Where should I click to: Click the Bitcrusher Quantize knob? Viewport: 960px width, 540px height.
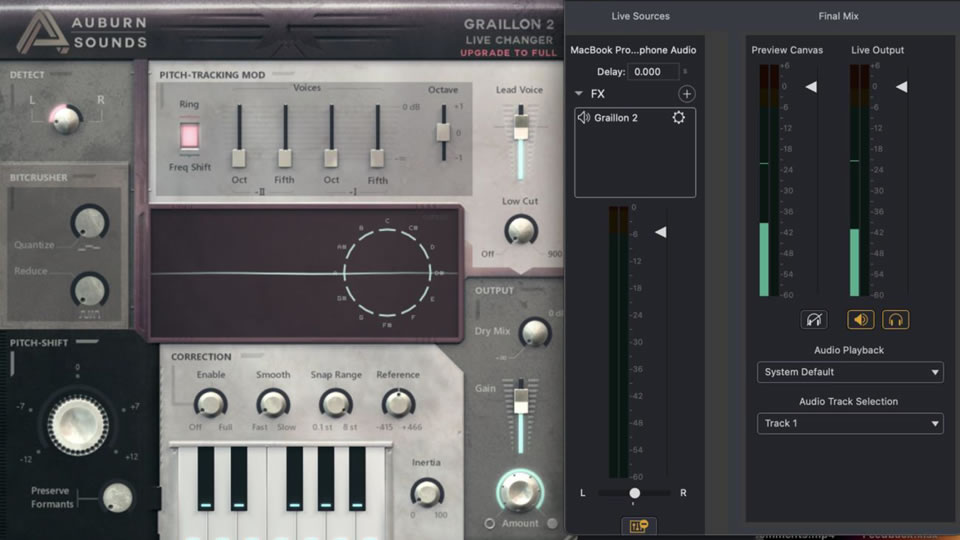coord(89,222)
